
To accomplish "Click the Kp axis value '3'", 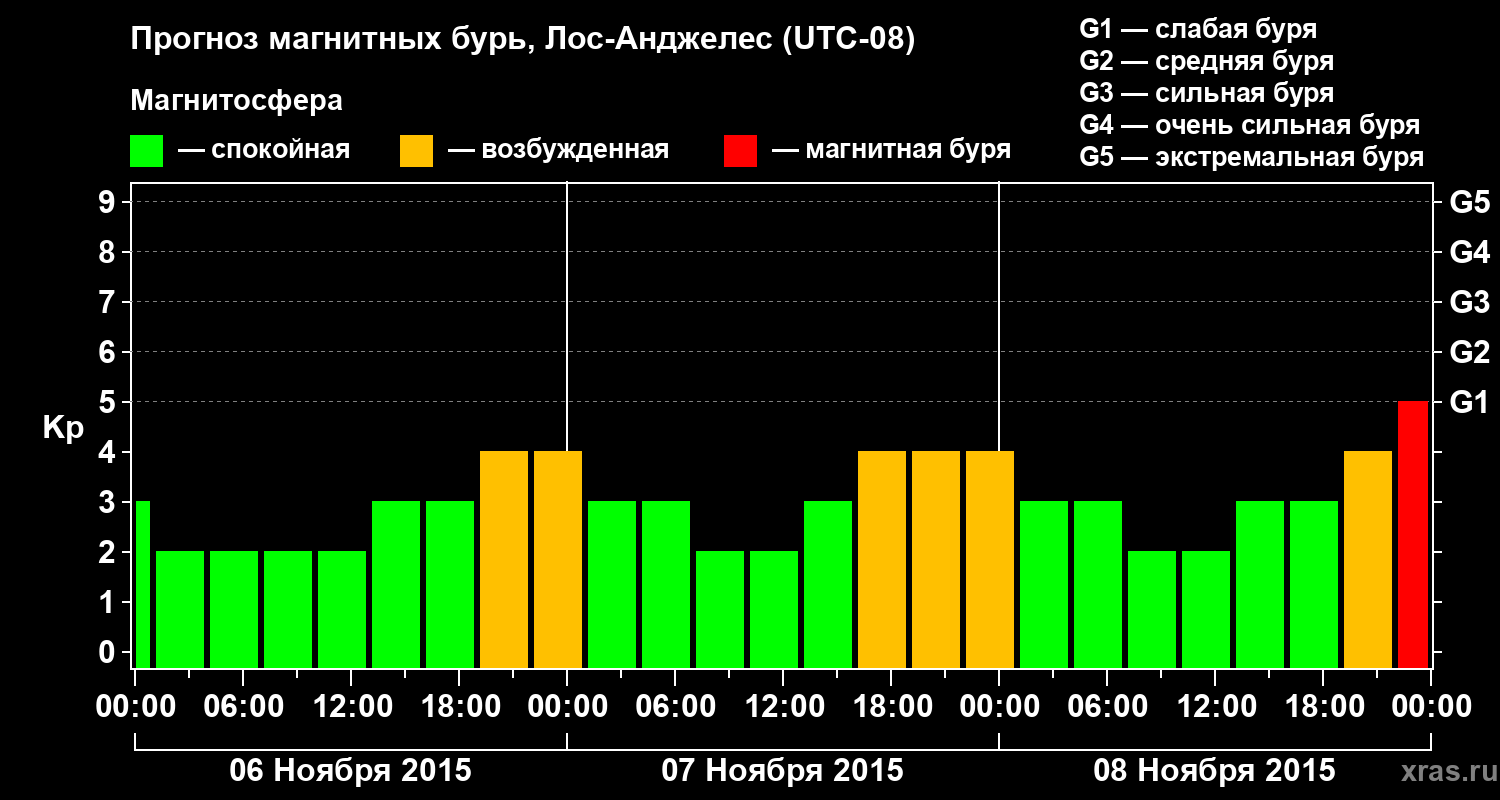I will [x=109, y=503].
